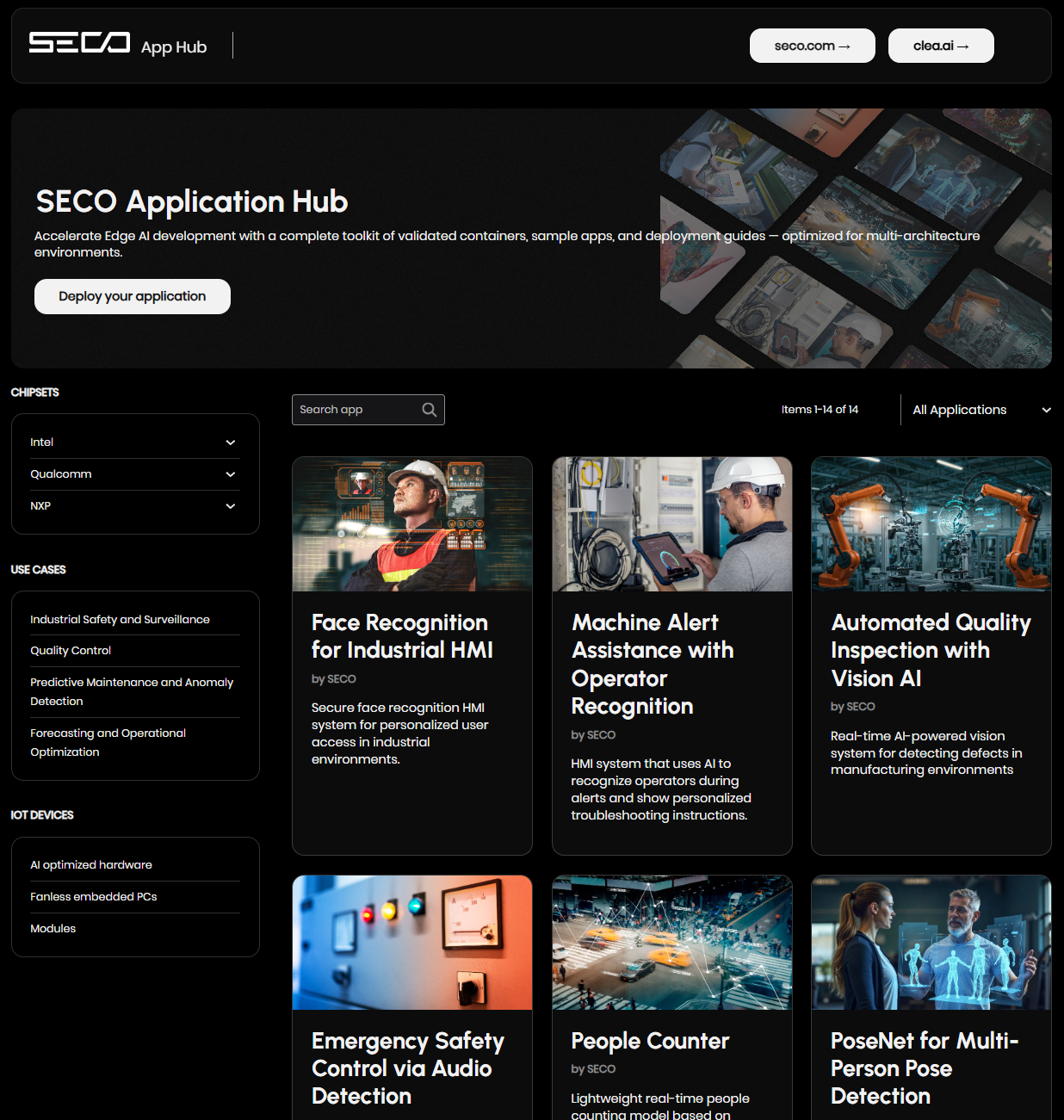Open the Face Recognition app thumbnail image
This screenshot has width=1064, height=1120.
click(x=411, y=523)
